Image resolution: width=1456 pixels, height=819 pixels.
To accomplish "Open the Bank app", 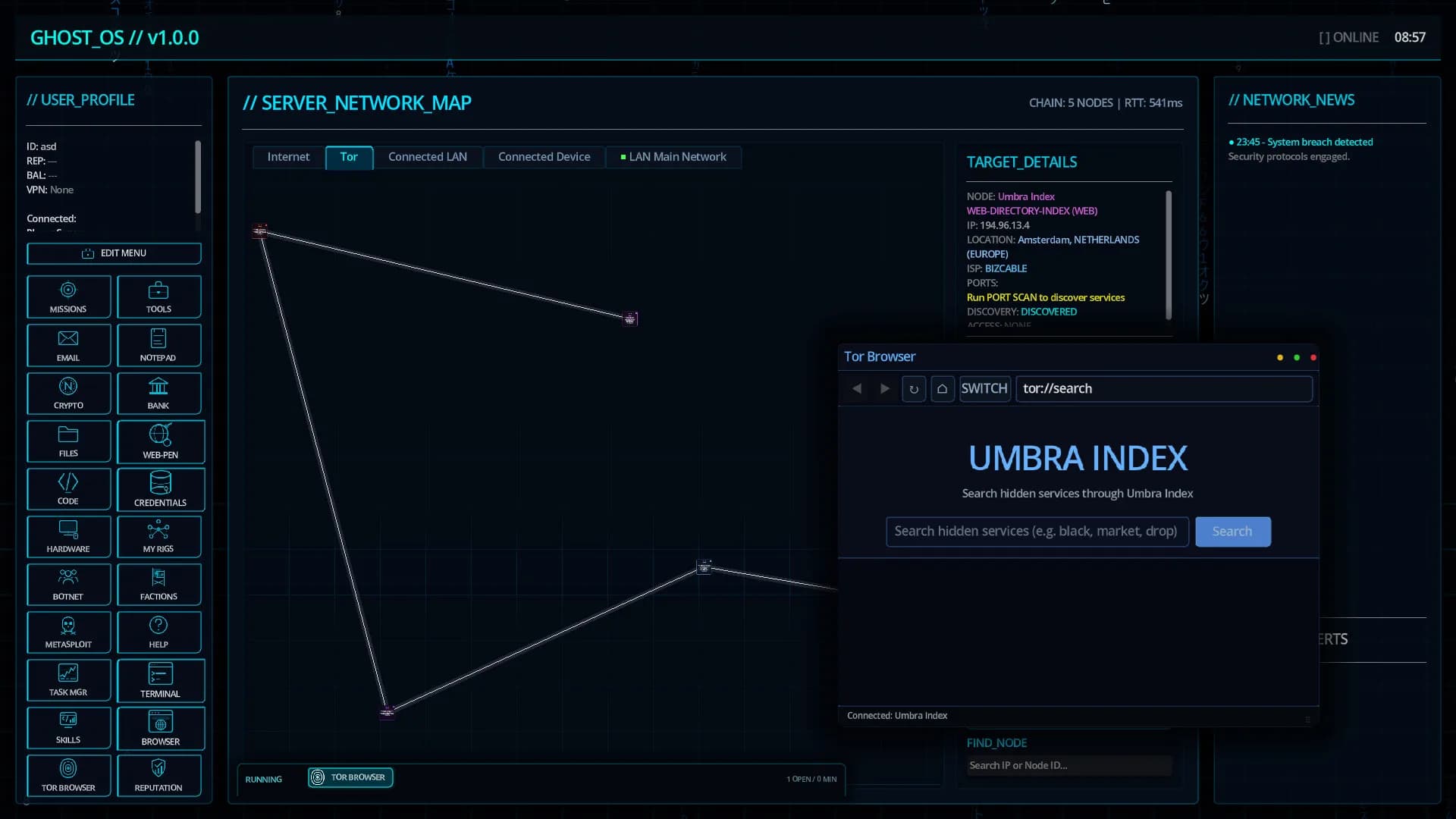I will point(158,393).
